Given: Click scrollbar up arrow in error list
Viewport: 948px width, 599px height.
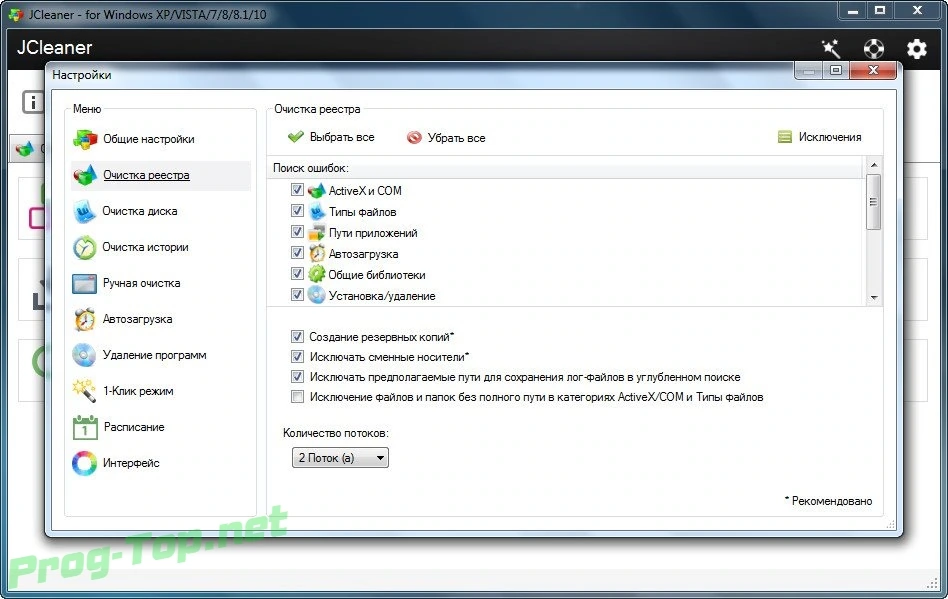Looking at the screenshot, I should 874,165.
